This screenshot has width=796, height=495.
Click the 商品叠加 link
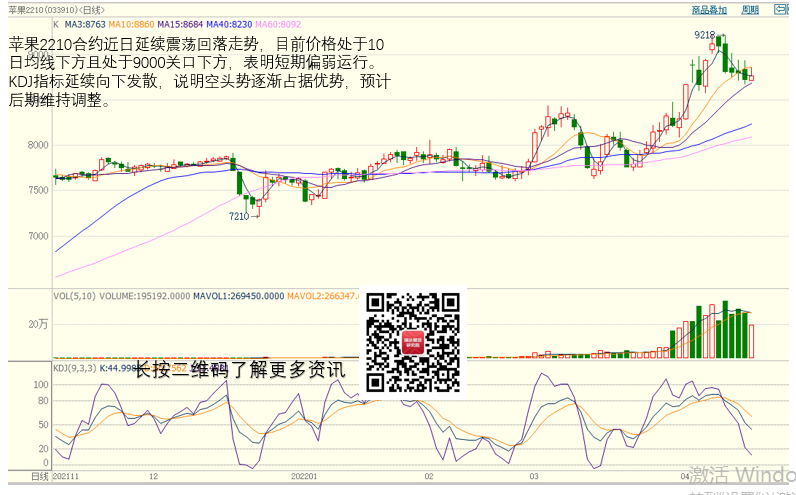(709, 10)
